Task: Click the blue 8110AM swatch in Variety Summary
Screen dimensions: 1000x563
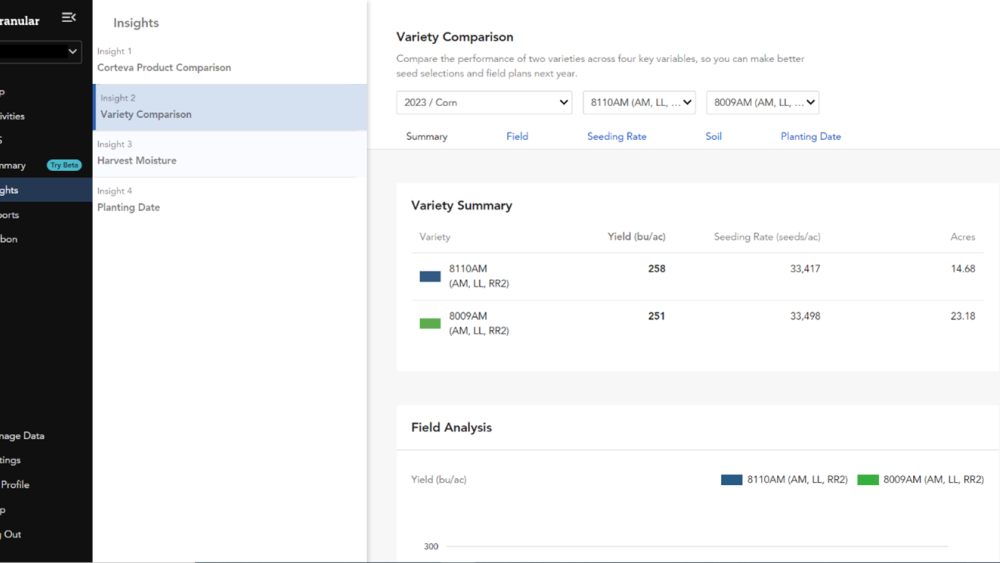Action: pos(430,276)
